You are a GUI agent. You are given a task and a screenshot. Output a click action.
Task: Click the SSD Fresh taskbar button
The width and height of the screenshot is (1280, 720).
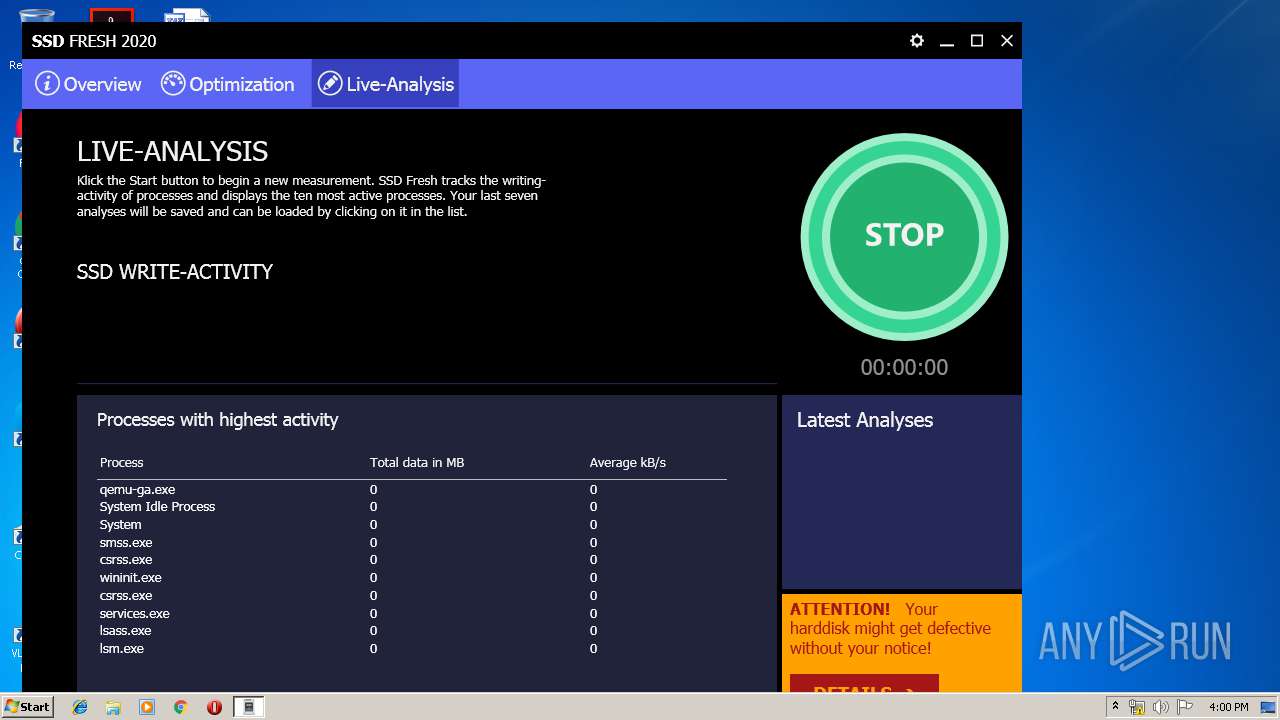pyautogui.click(x=249, y=707)
